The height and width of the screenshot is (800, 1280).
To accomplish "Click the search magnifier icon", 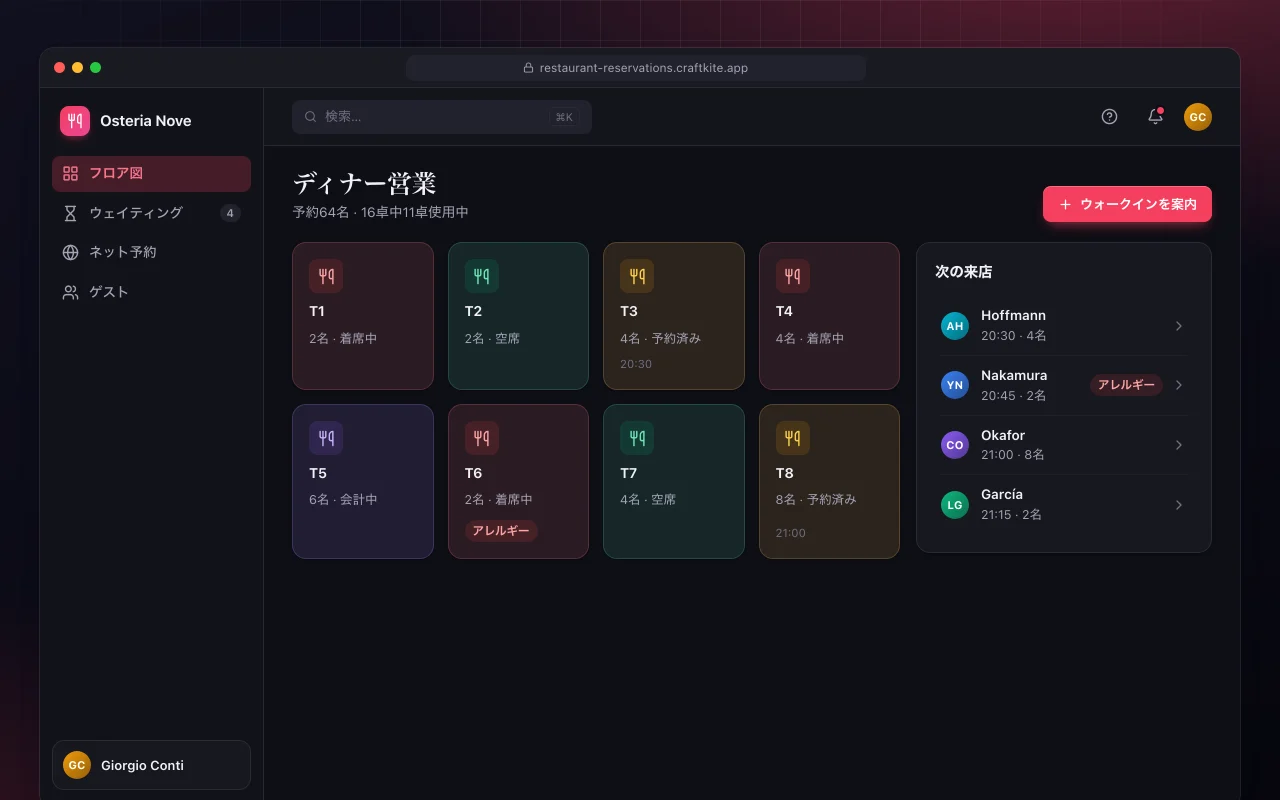I will [311, 117].
